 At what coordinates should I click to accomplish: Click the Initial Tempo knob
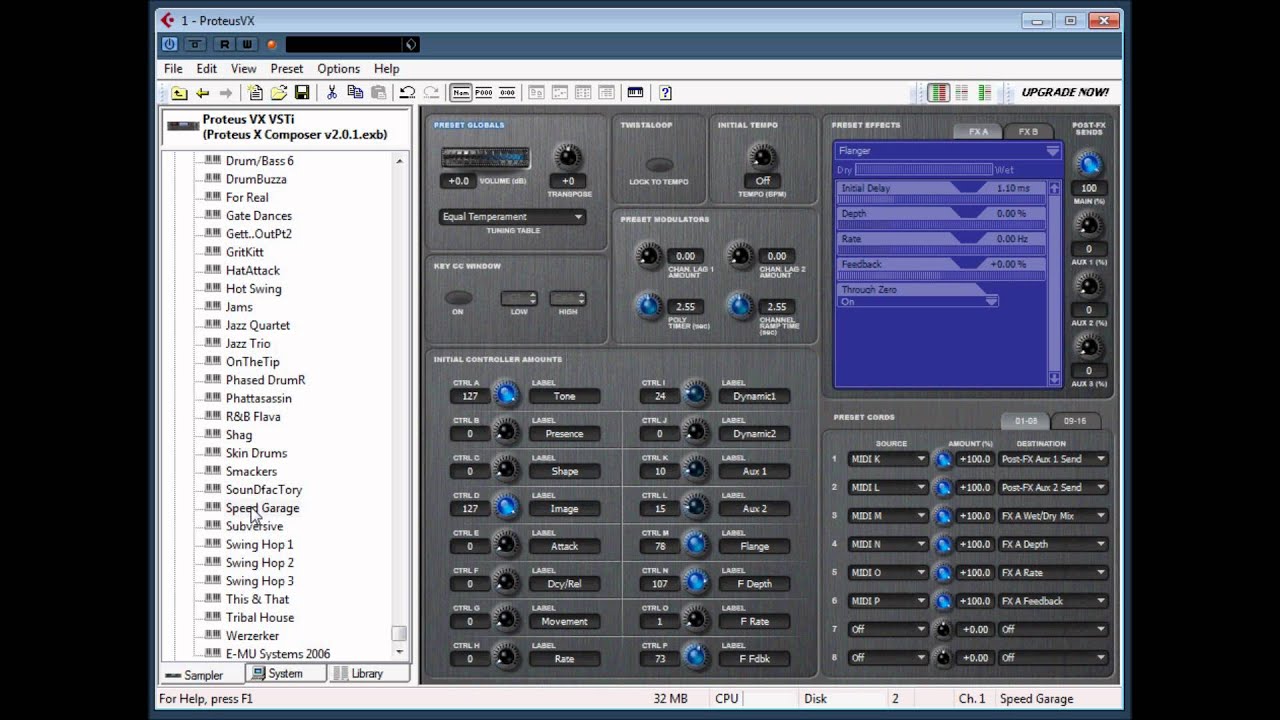[x=762, y=157]
